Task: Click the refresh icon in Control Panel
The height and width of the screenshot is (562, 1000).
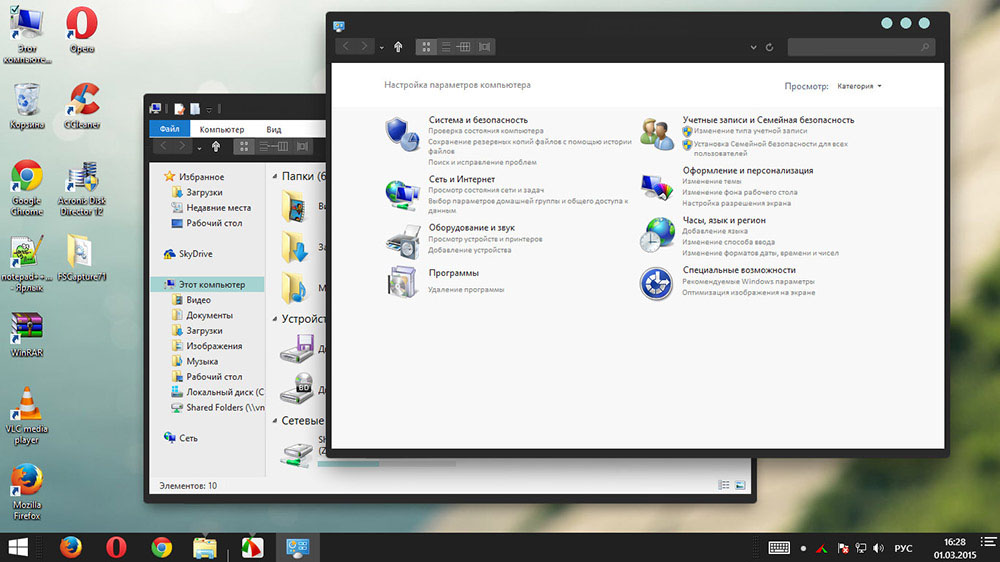Action: [x=769, y=47]
